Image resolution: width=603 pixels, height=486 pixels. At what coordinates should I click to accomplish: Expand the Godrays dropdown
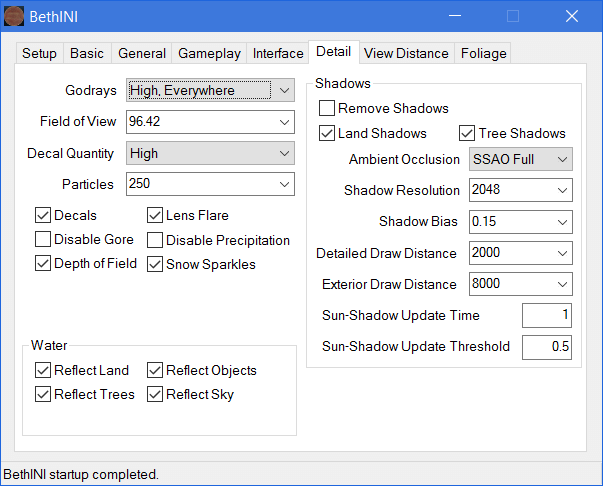(284, 91)
